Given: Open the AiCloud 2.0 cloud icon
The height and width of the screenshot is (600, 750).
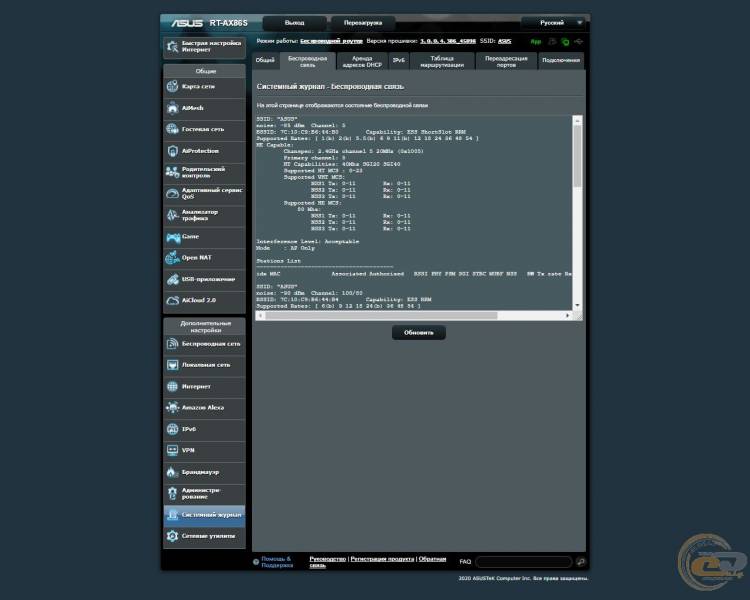Looking at the screenshot, I should (x=172, y=300).
